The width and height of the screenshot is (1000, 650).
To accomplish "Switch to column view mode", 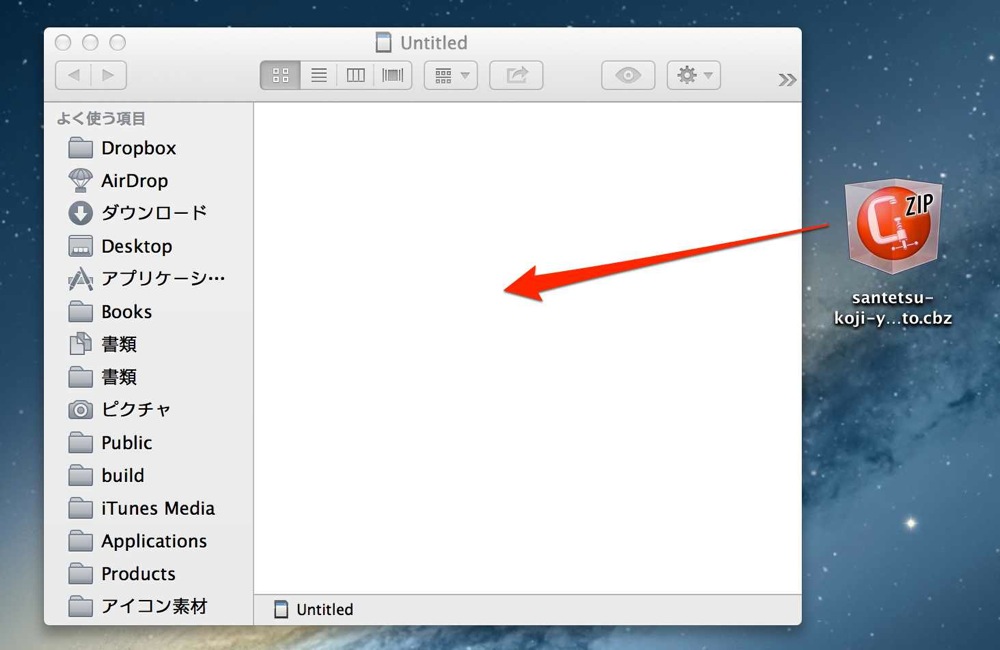I will click(x=356, y=75).
